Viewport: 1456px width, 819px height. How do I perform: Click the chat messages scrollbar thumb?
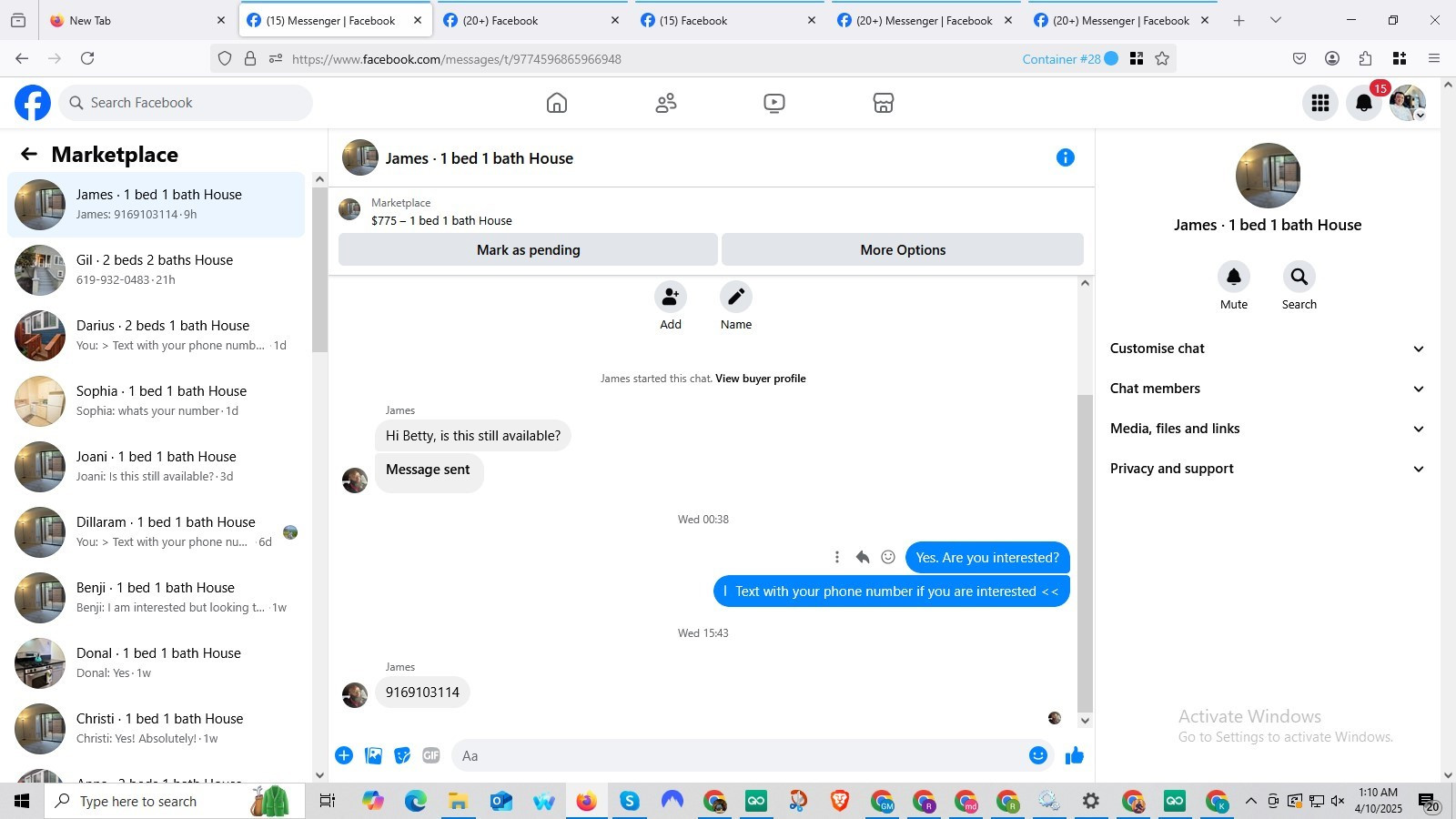(1085, 553)
